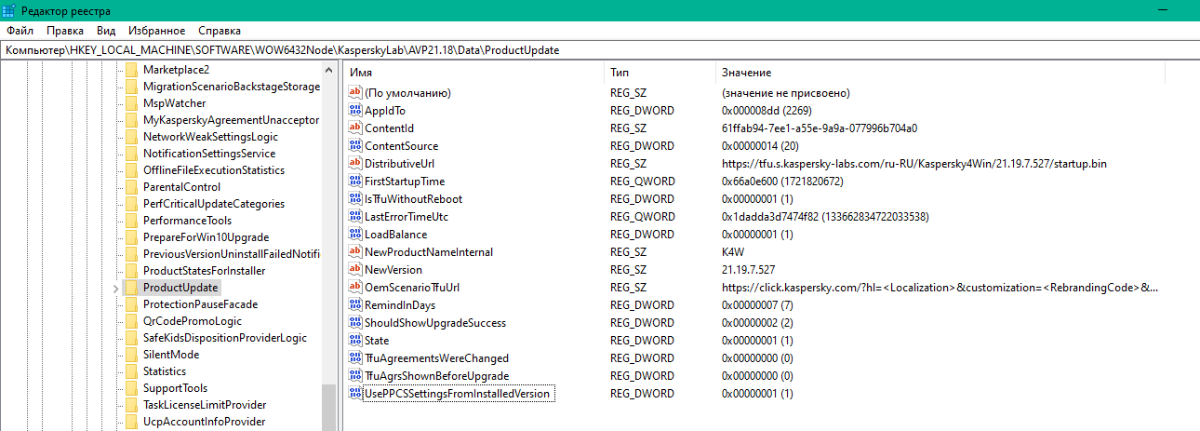
Task: Select SafeKidsDispositionProviderLogic tree item
Action: [x=224, y=338]
